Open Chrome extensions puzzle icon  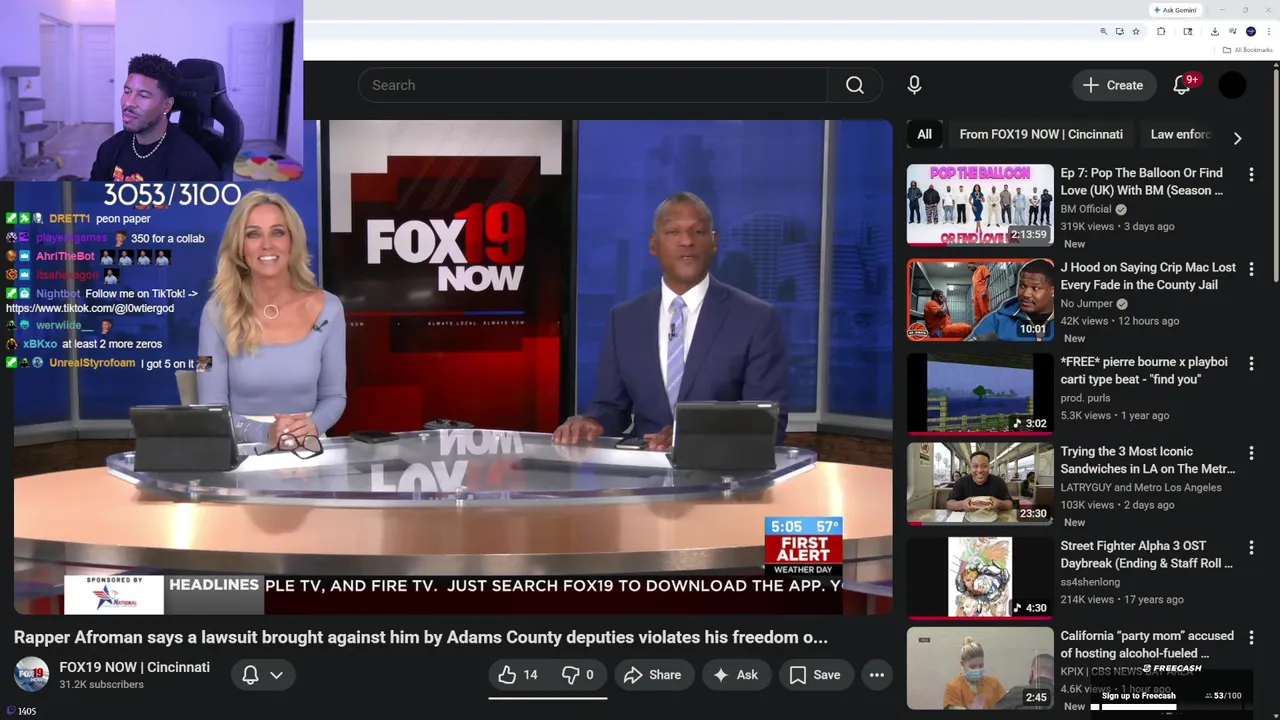coord(1161,31)
